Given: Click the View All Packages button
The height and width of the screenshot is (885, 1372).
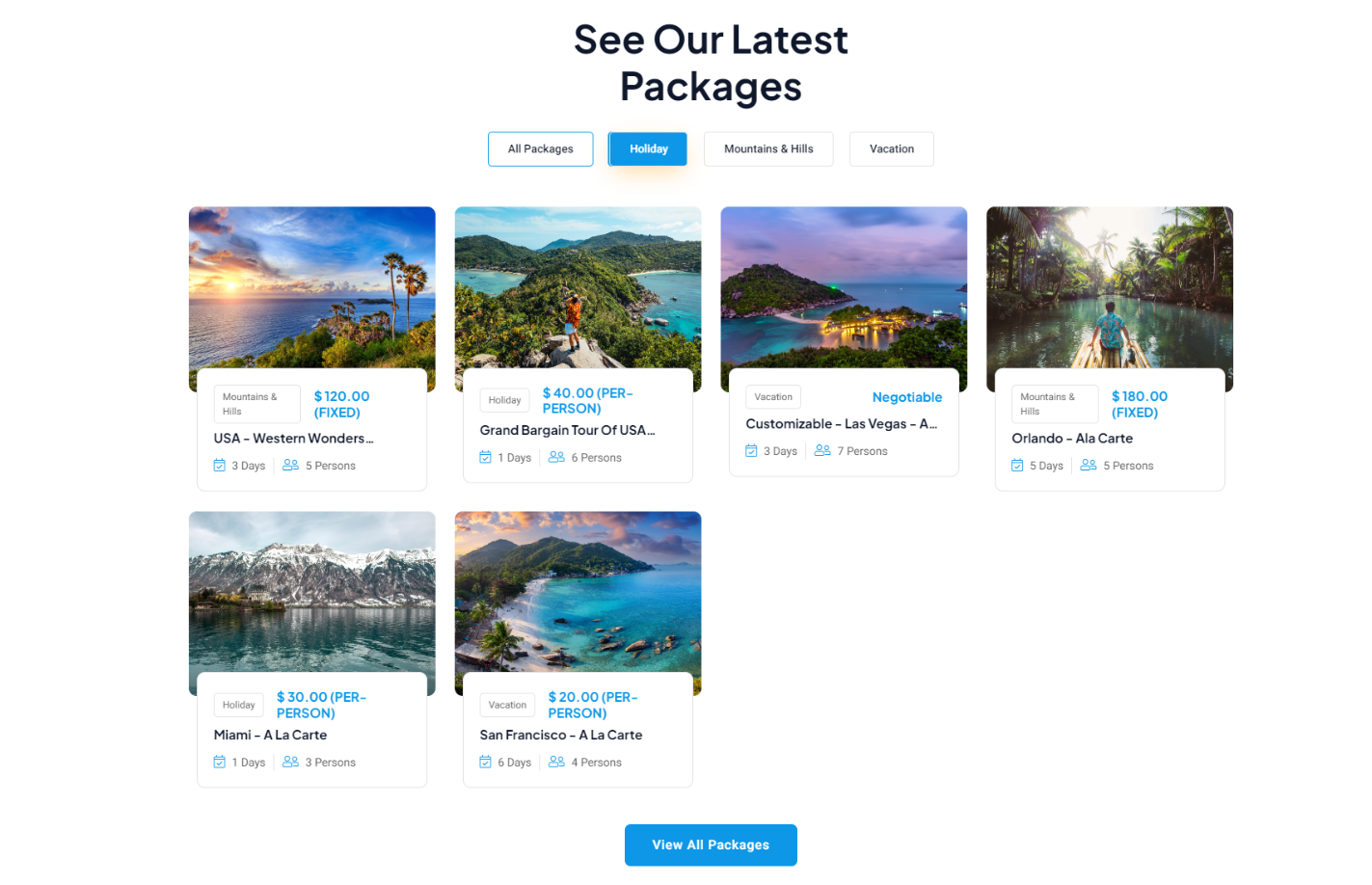Looking at the screenshot, I should coord(711,845).
